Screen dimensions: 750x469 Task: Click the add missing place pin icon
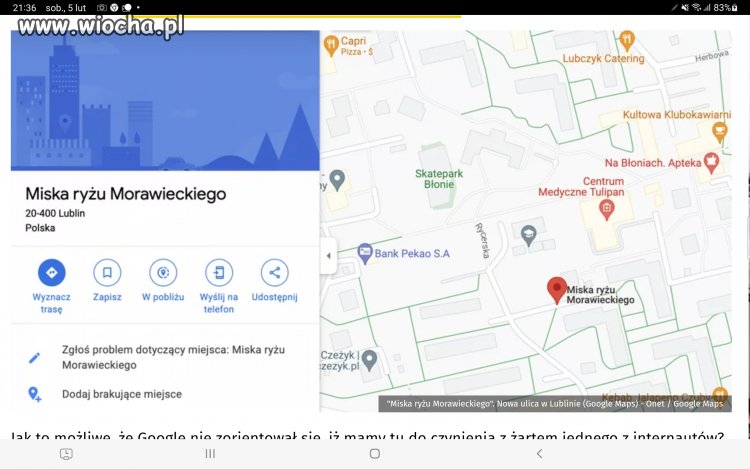tap(34, 394)
